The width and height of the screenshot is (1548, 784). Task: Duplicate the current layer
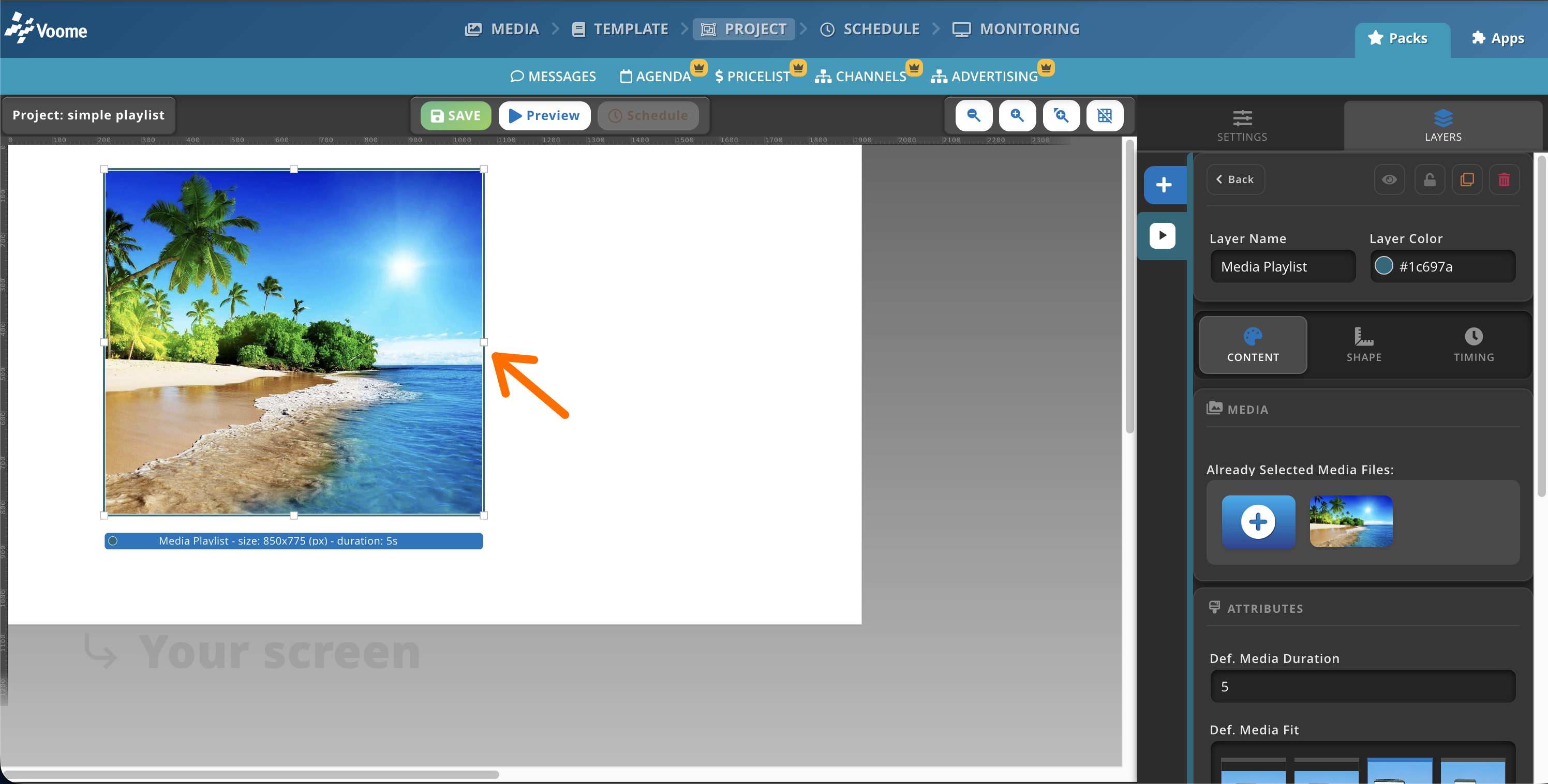[x=1467, y=179]
